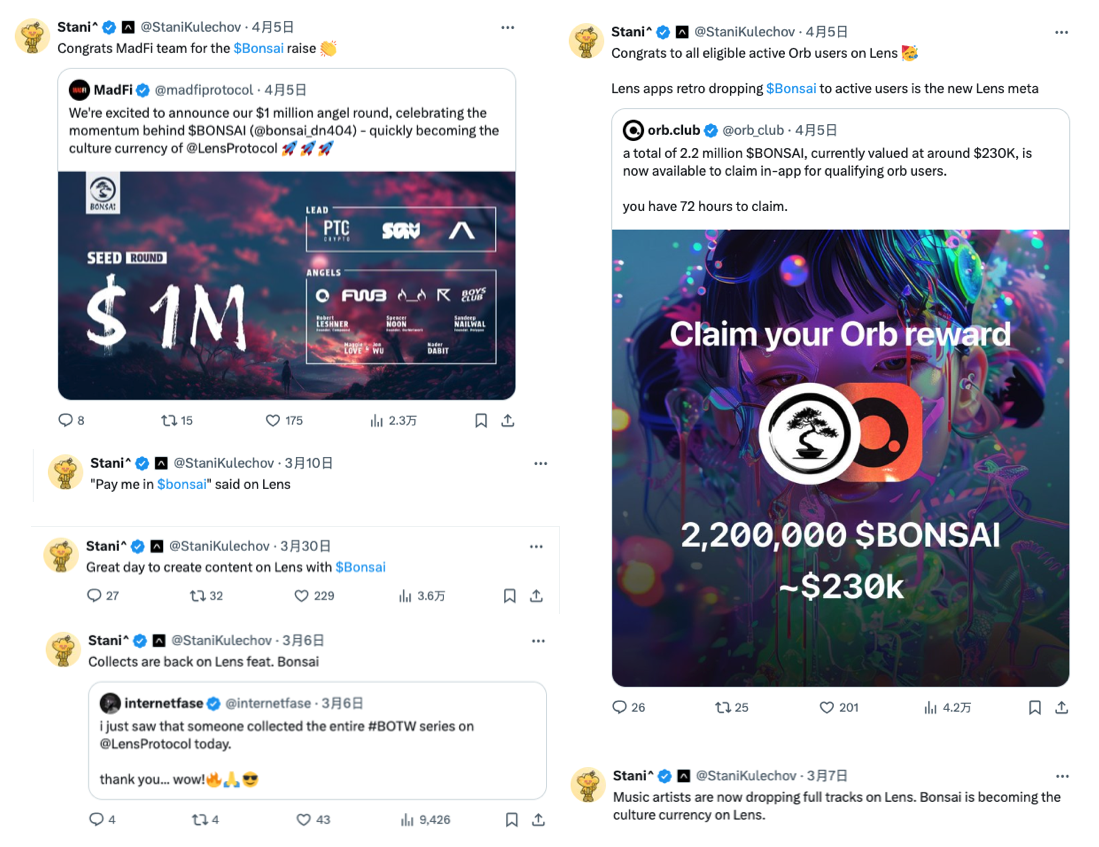Open more options on Orb users tweet
The height and width of the screenshot is (847, 1099).
point(1062,32)
